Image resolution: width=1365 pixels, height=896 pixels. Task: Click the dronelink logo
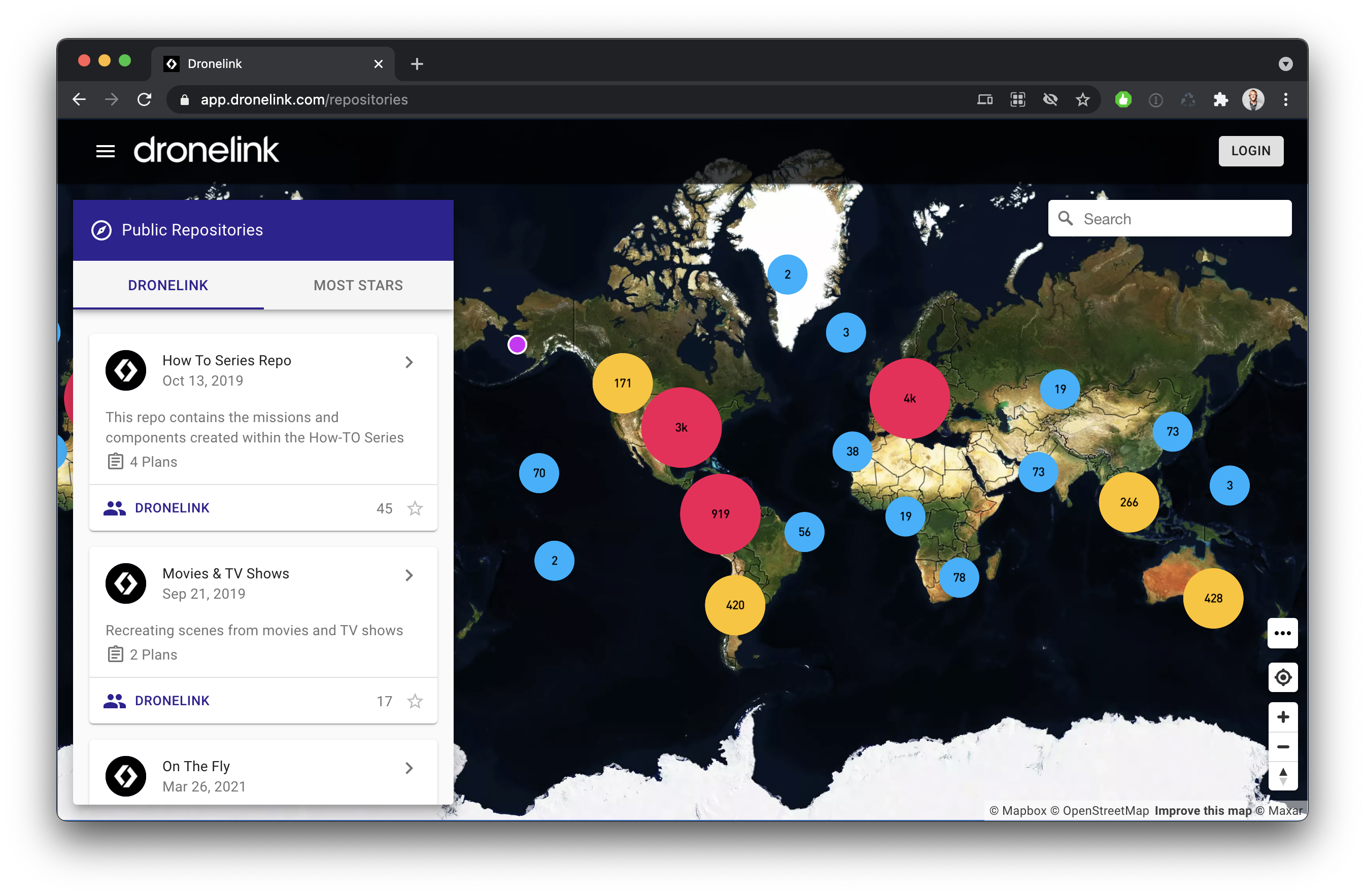tap(207, 150)
